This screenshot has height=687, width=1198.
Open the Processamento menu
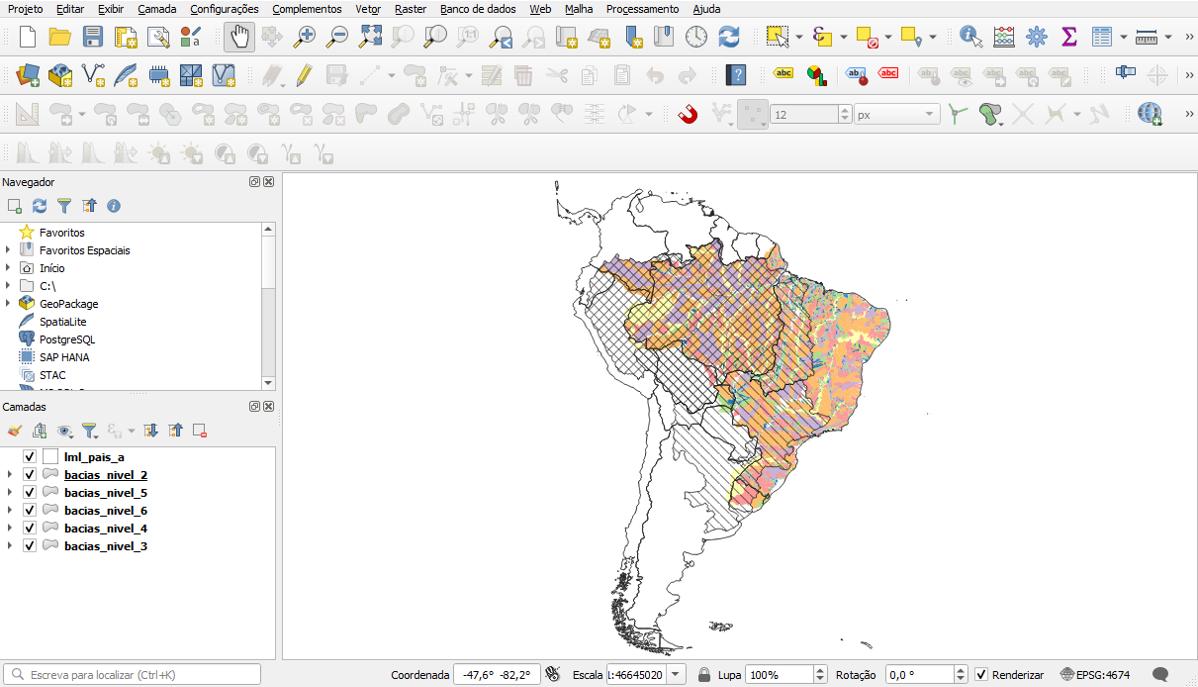click(642, 9)
